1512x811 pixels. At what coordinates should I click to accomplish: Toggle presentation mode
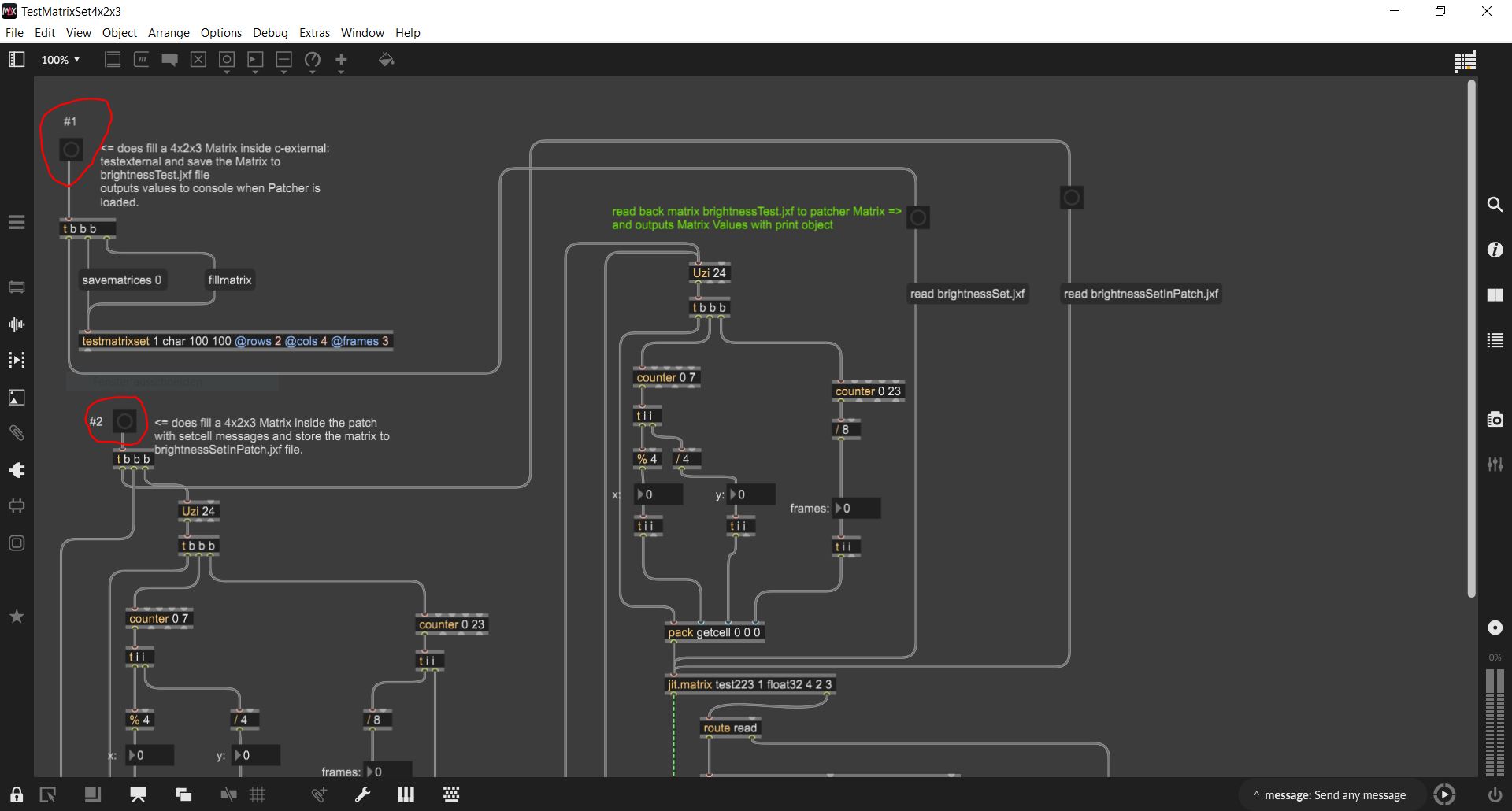[x=138, y=794]
